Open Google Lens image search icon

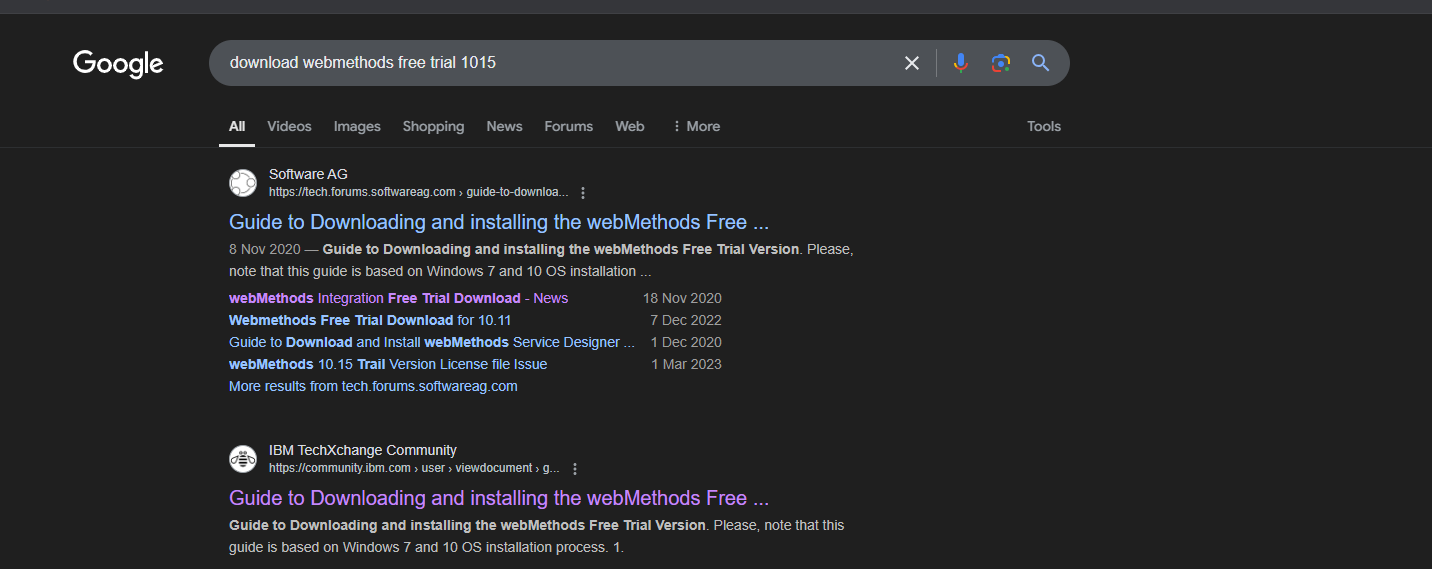pos(1001,63)
